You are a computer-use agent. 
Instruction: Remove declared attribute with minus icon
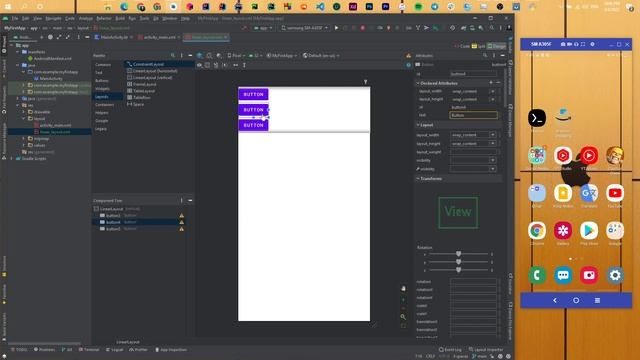pos(498,83)
